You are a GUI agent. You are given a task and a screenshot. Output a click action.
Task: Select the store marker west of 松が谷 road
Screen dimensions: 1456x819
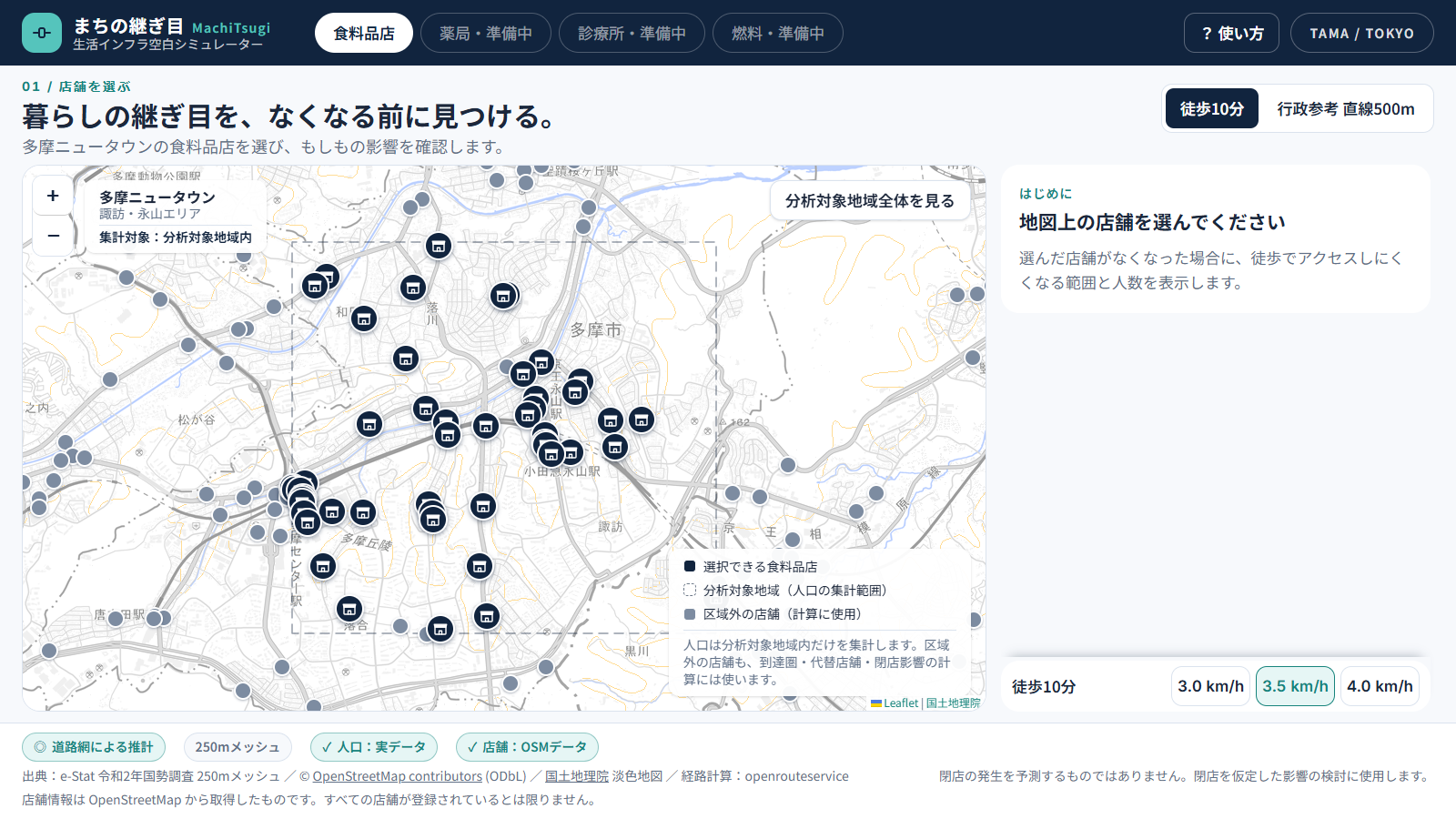(x=369, y=424)
